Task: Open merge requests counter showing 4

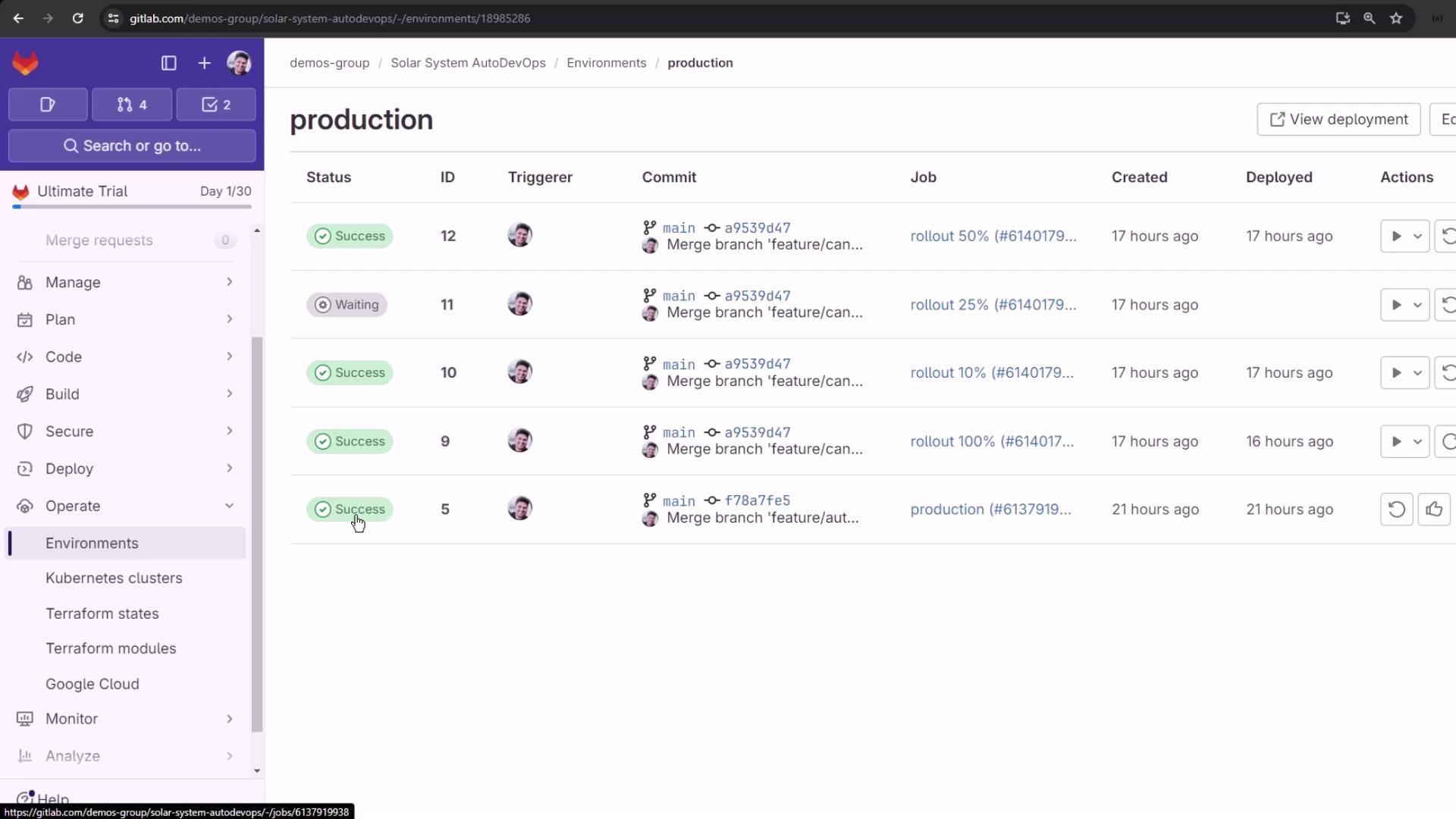Action: click(x=132, y=105)
